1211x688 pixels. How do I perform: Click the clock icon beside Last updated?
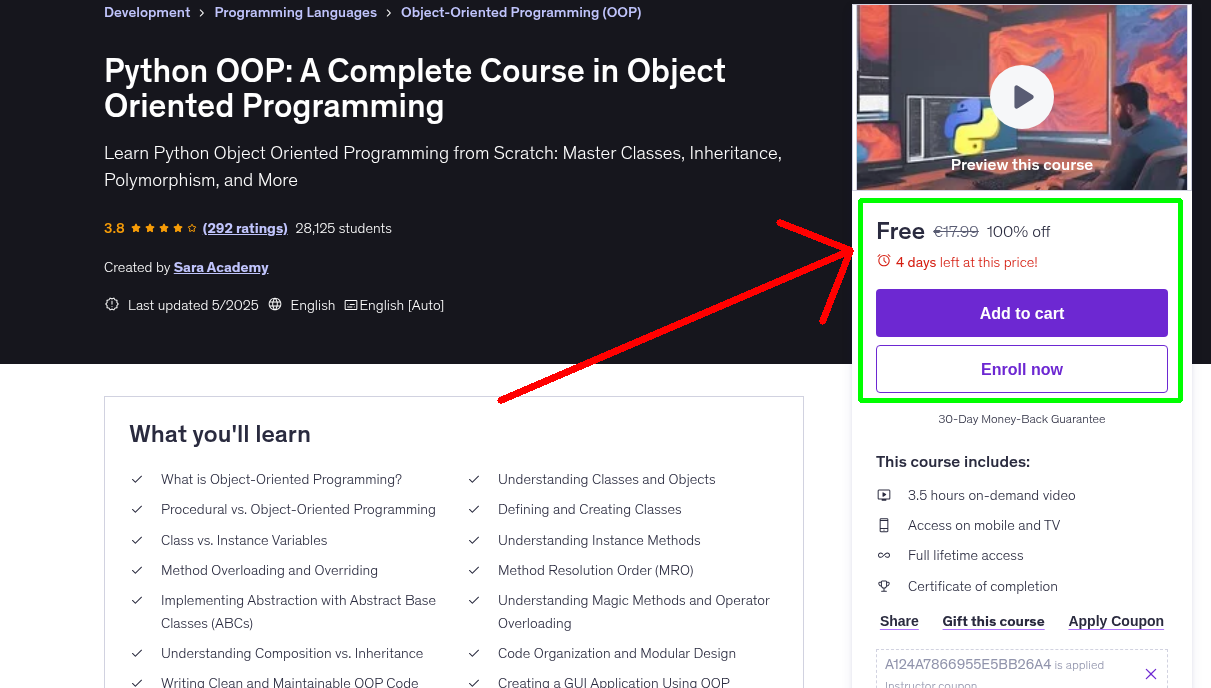[x=111, y=305]
